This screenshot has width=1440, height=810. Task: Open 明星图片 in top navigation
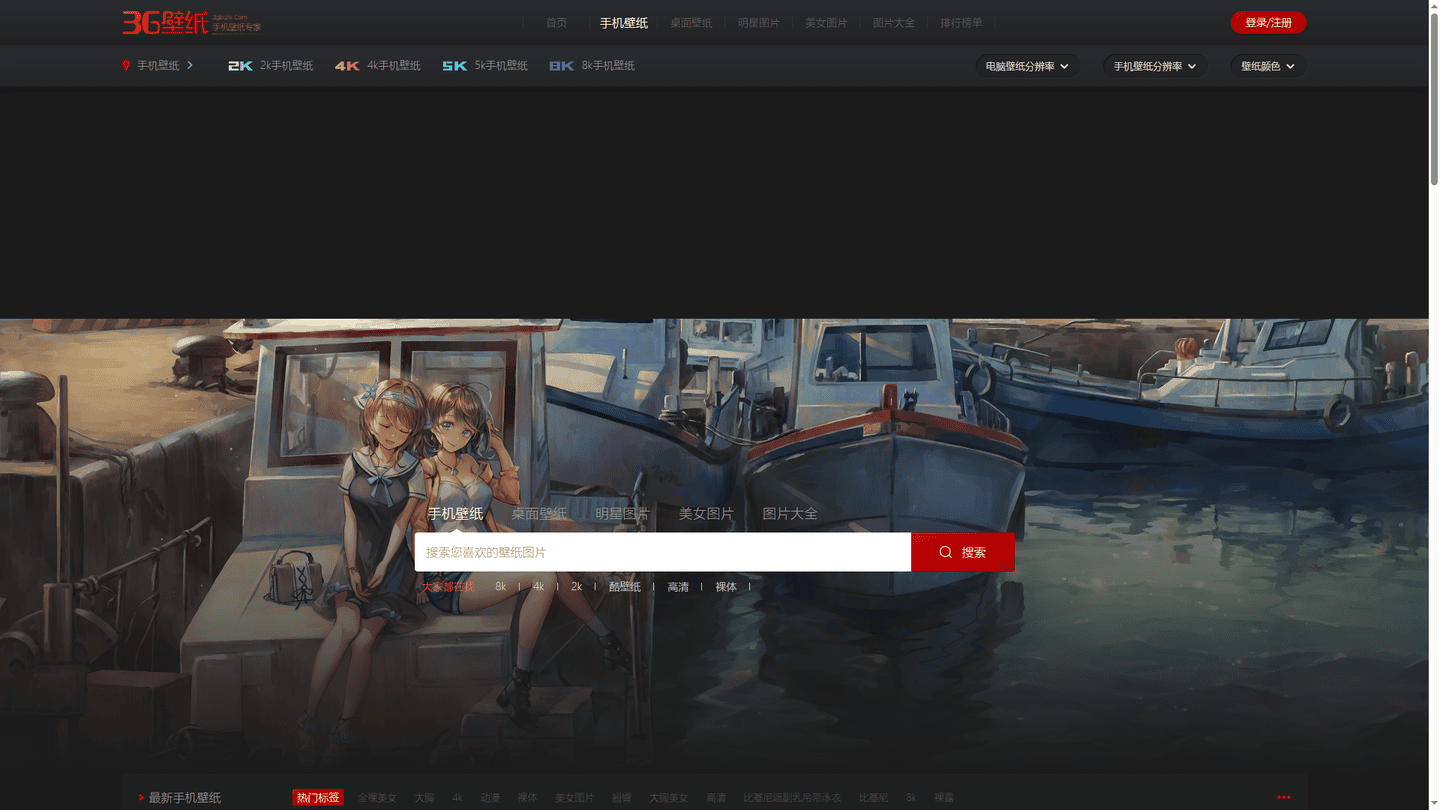(759, 22)
